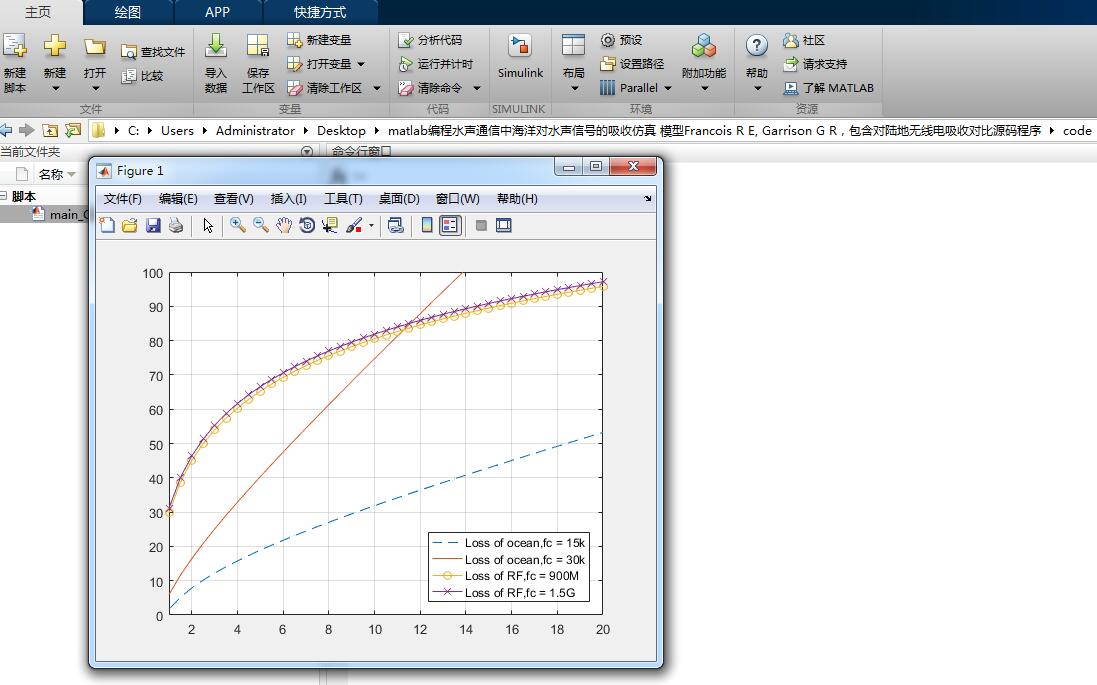
Task: Click the Hide Plot Tools icon
Action: [x=481, y=225]
